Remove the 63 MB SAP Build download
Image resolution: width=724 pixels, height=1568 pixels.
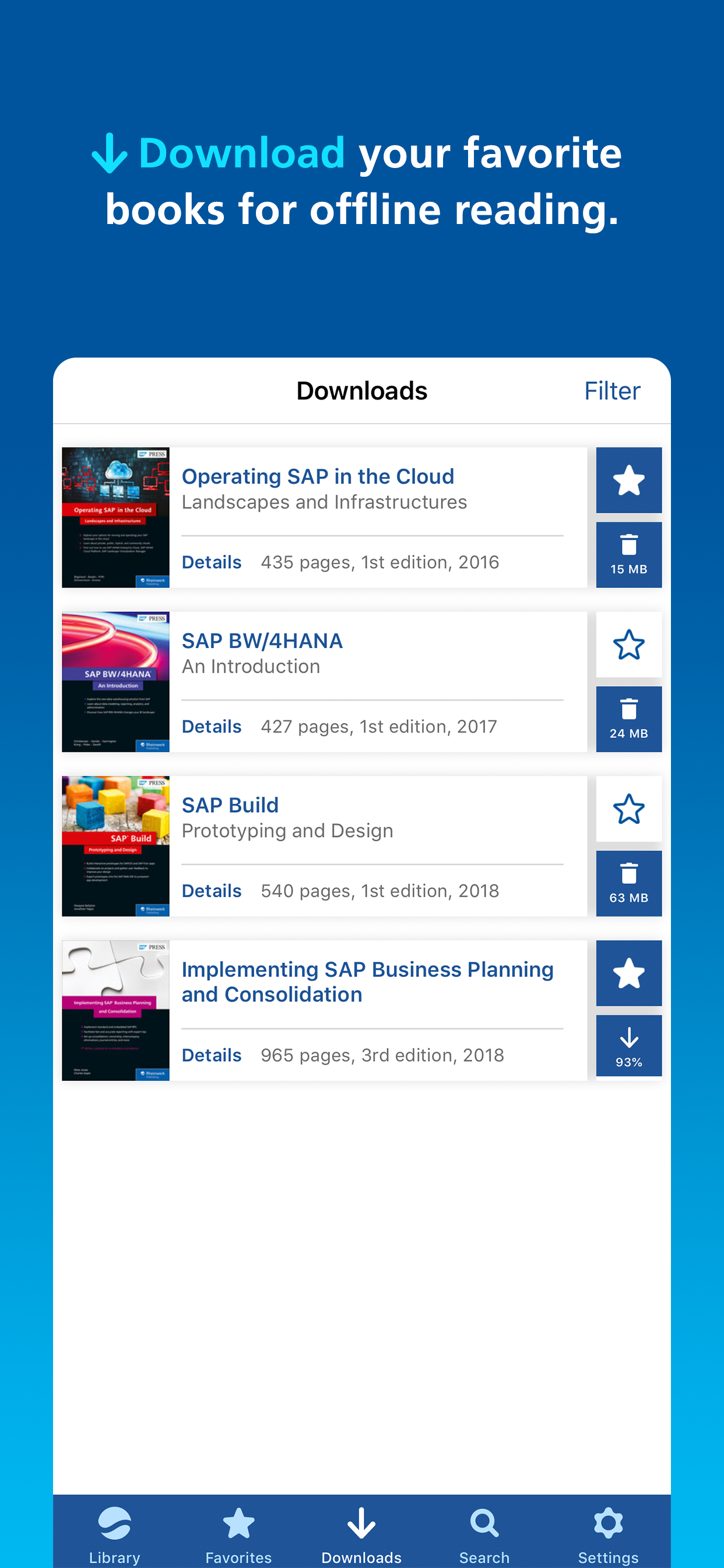point(628,883)
